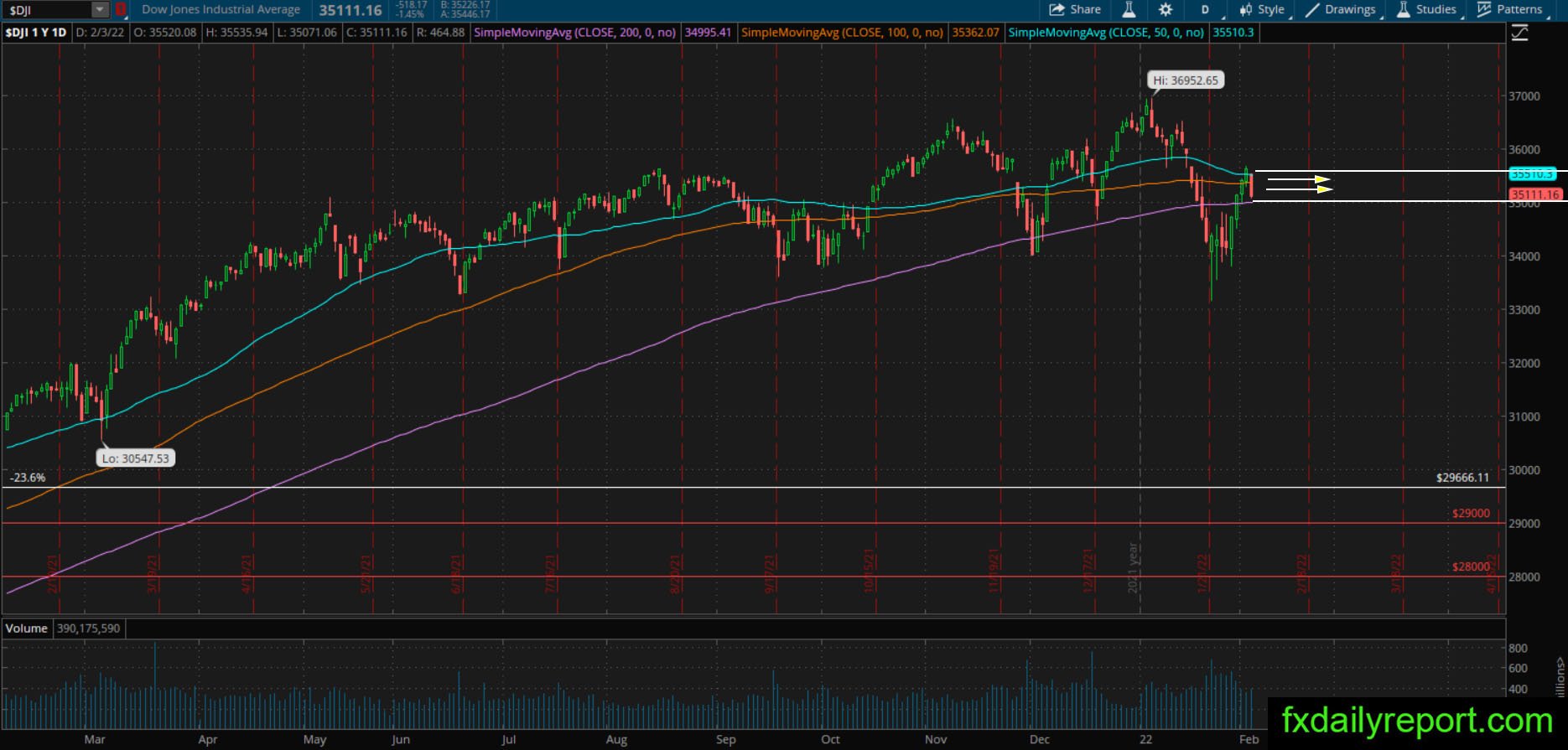Click the Volume study label
The height and width of the screenshot is (750, 1568).
coord(27,628)
